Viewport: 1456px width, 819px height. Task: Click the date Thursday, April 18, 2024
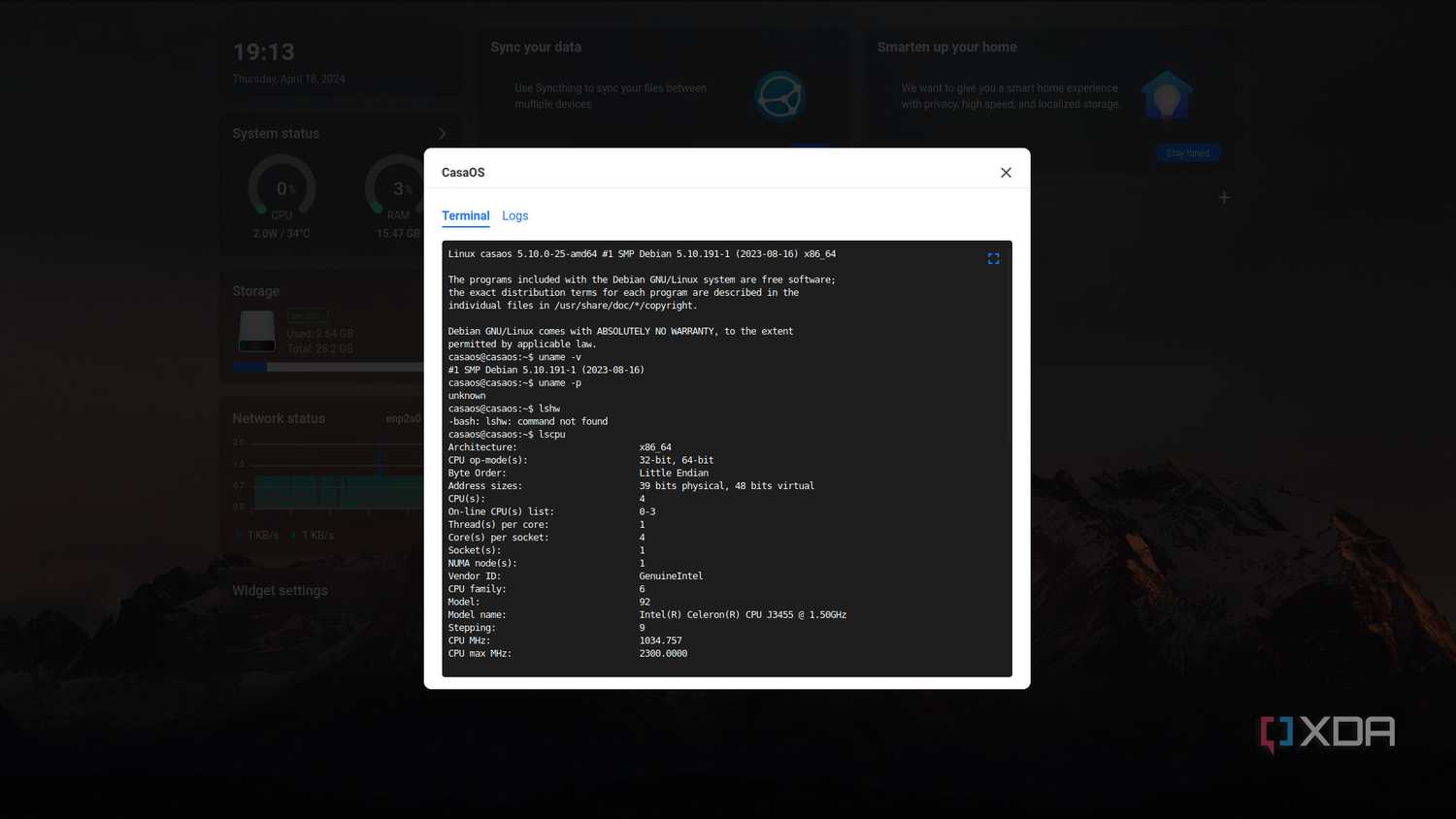pyautogui.click(x=288, y=80)
